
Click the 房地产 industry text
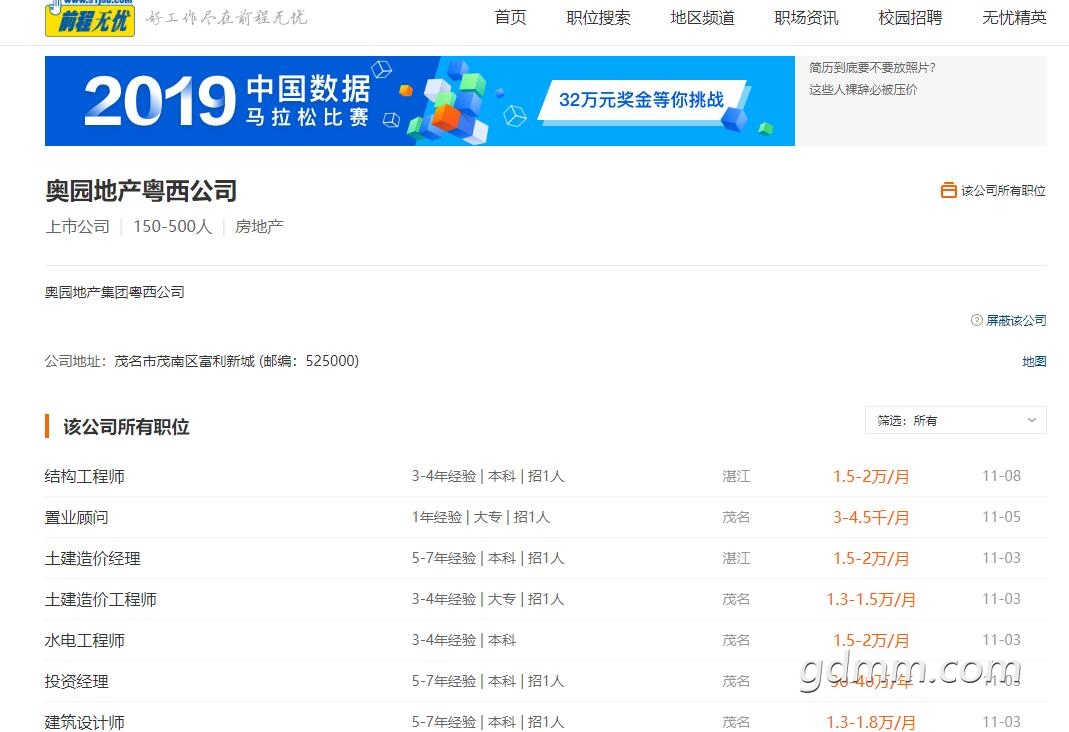259,226
